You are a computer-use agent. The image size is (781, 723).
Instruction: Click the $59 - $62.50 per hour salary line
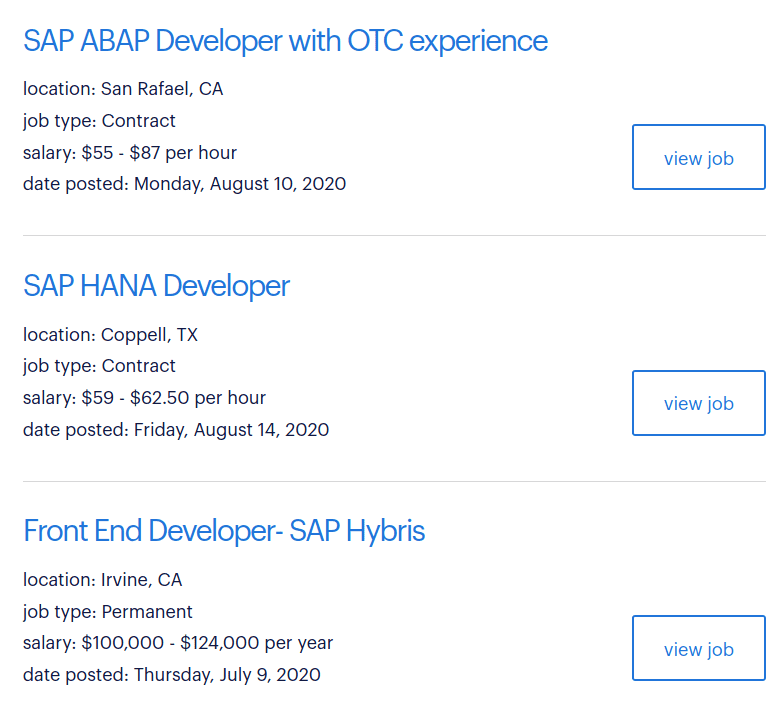point(144,398)
